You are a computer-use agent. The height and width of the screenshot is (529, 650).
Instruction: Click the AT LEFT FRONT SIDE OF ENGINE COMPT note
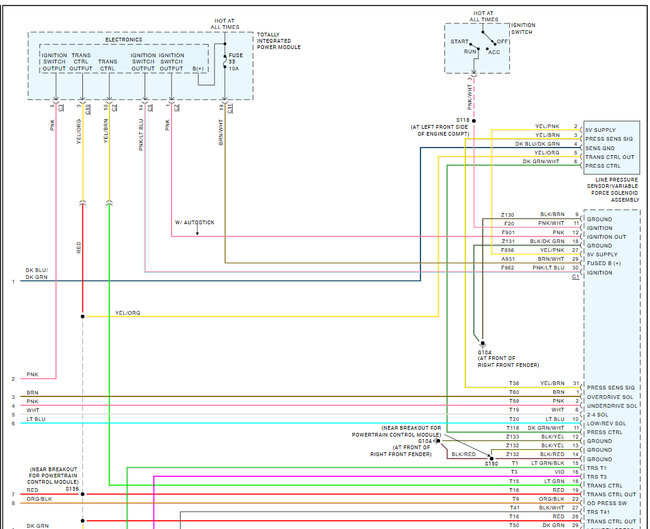point(440,131)
